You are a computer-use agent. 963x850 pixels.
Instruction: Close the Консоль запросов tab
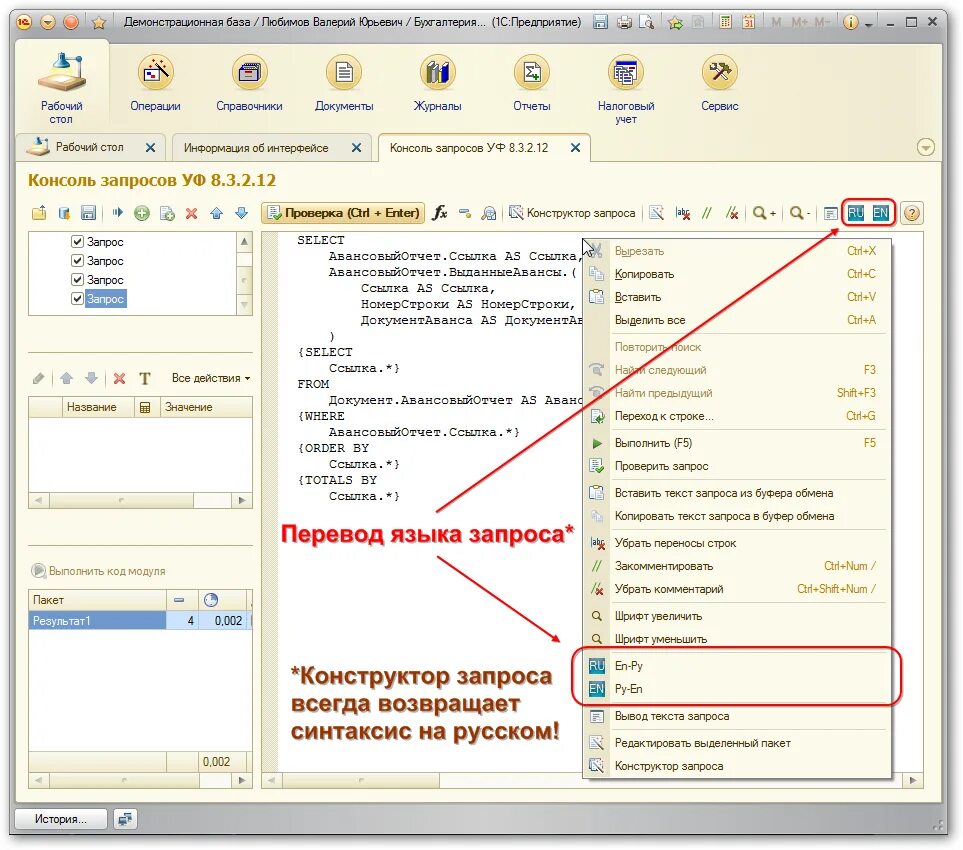tap(575, 147)
